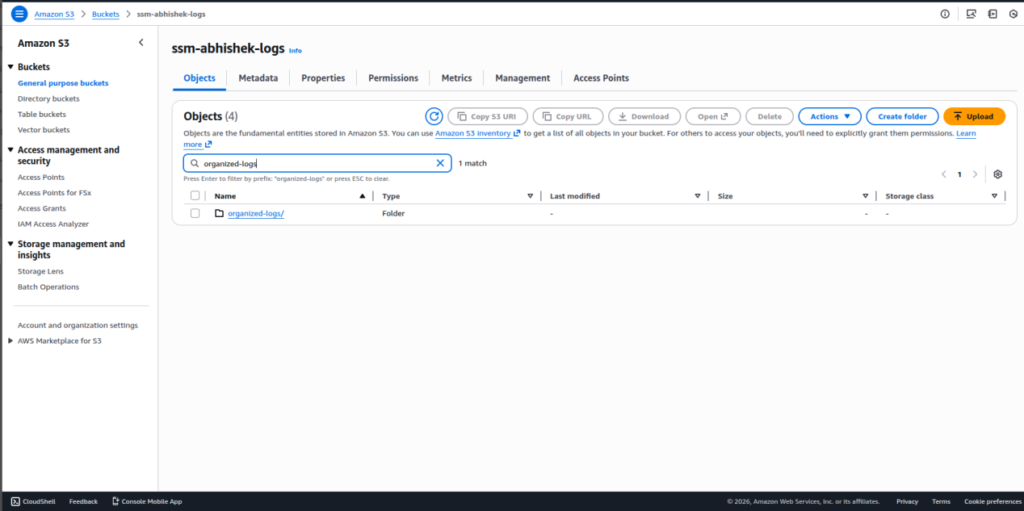Screen dimensions: 1024x511
Task: Click the Create folder button
Action: (x=902, y=116)
